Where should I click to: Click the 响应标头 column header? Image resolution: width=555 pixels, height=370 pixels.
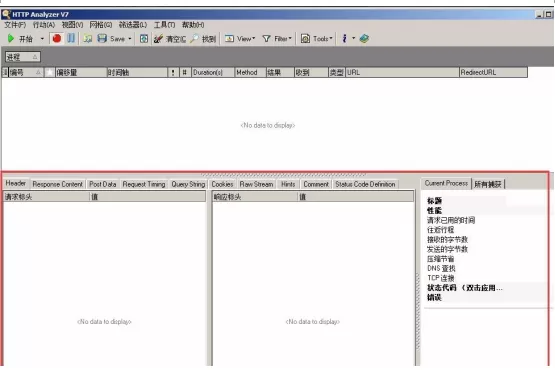(x=255, y=197)
